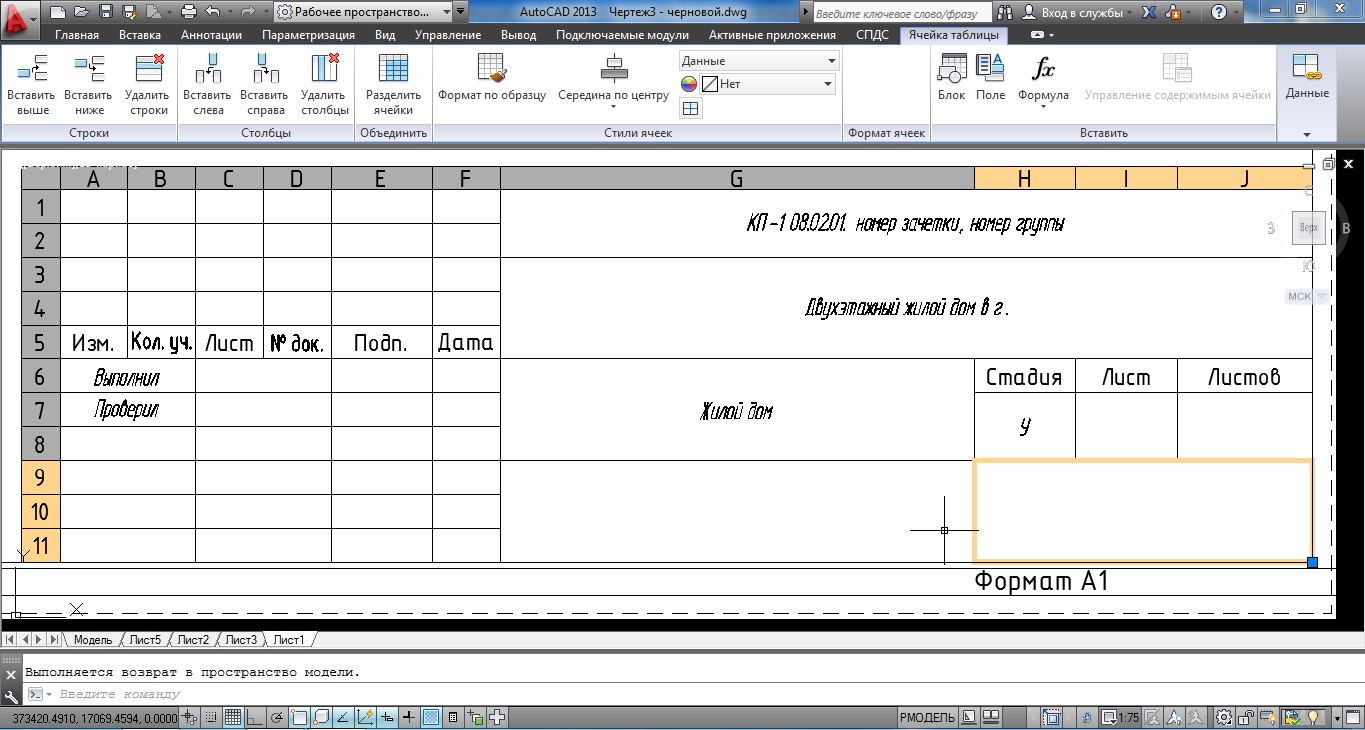
Task: Expand the Формула dropdown
Action: (1043, 106)
